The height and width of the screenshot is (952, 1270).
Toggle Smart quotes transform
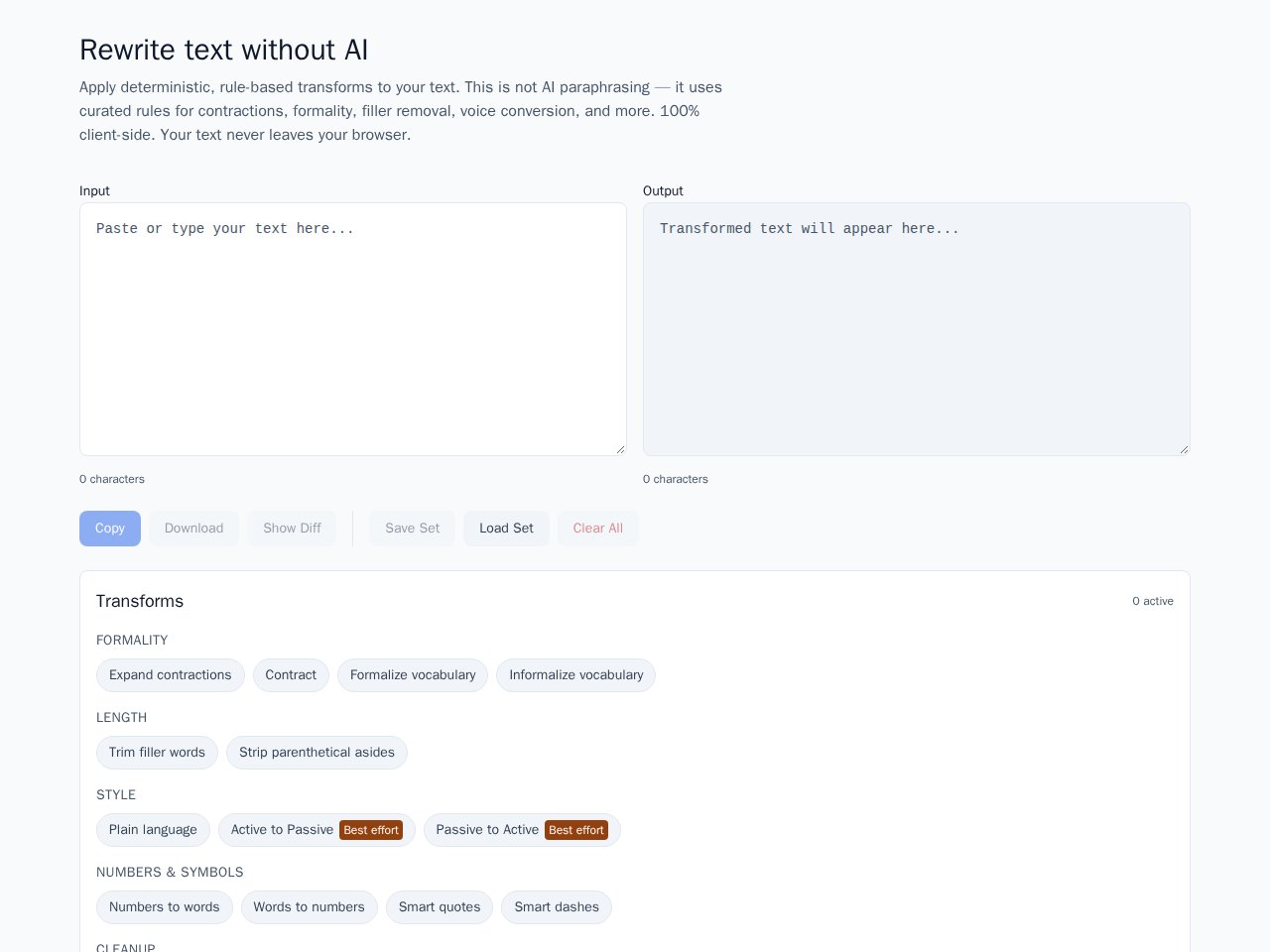click(440, 907)
